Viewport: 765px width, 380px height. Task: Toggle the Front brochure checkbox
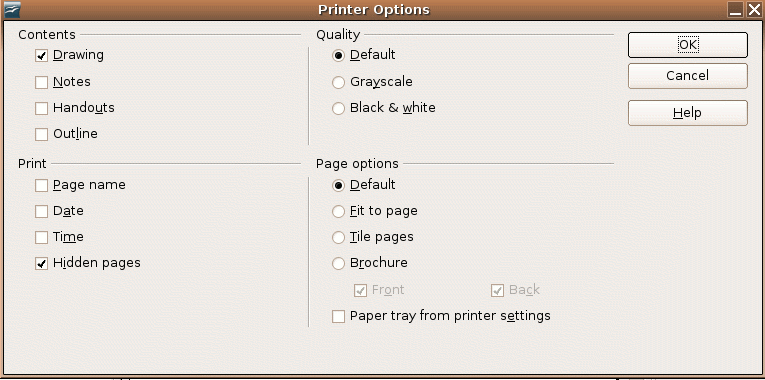[x=360, y=290]
